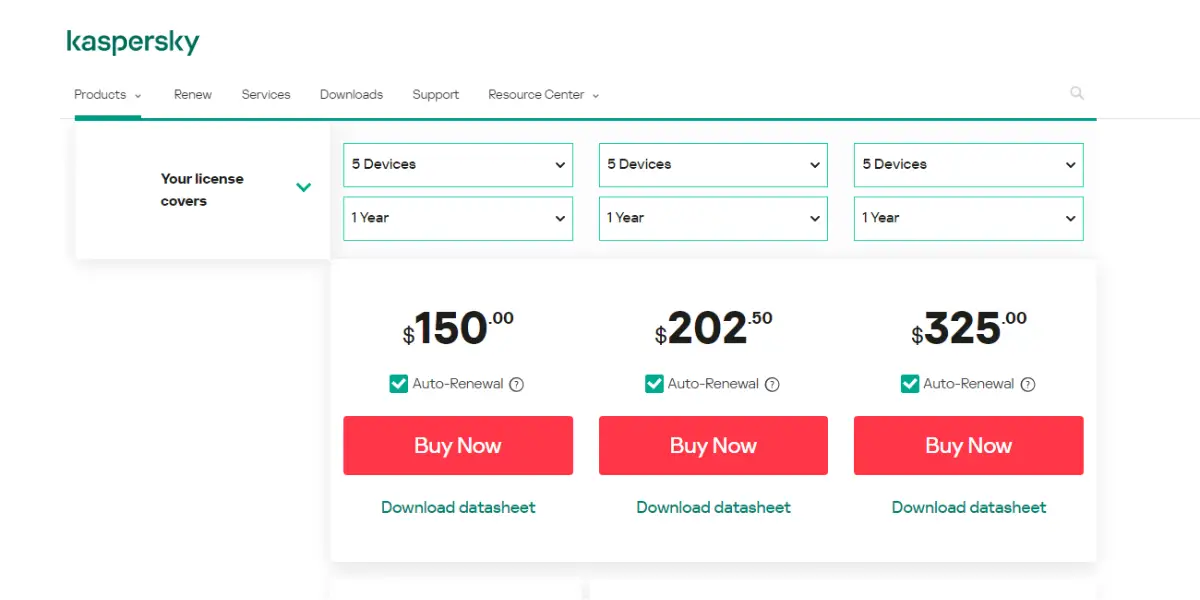The height and width of the screenshot is (600, 1200).
Task: Click help icon beside $150.00 Auto-Renewal
Action: point(517,384)
